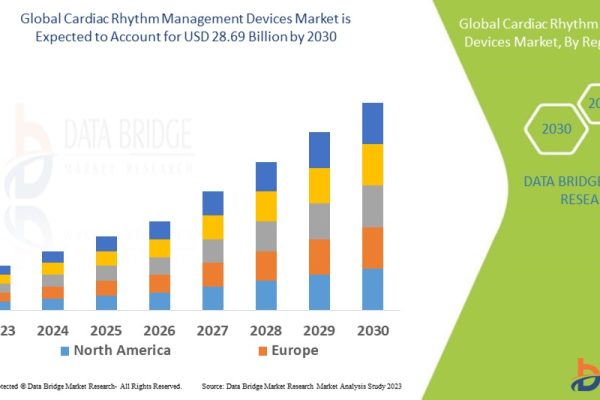This screenshot has height=400, width=600.
Task: Click the 2029 axis year label
Action: click(x=319, y=331)
